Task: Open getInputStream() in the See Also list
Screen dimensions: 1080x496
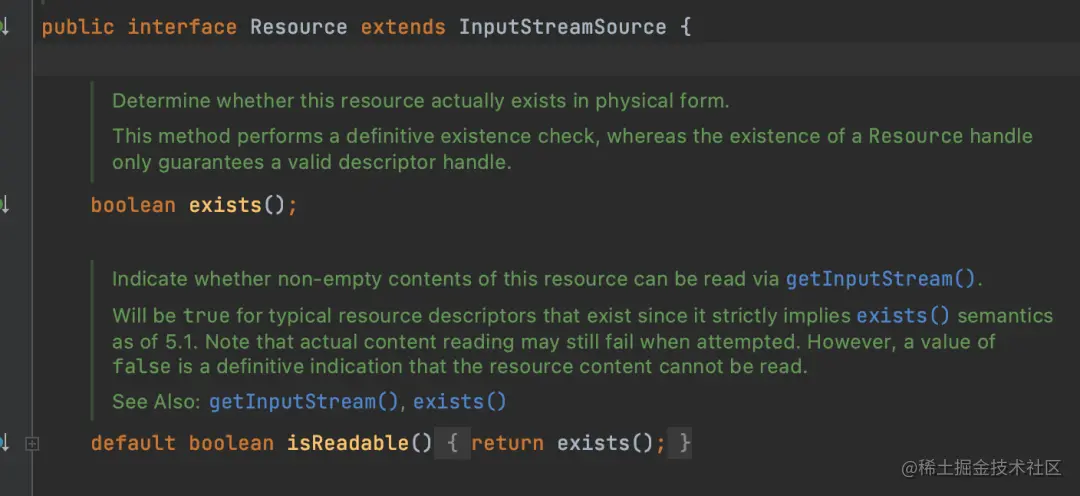Action: click(304, 401)
